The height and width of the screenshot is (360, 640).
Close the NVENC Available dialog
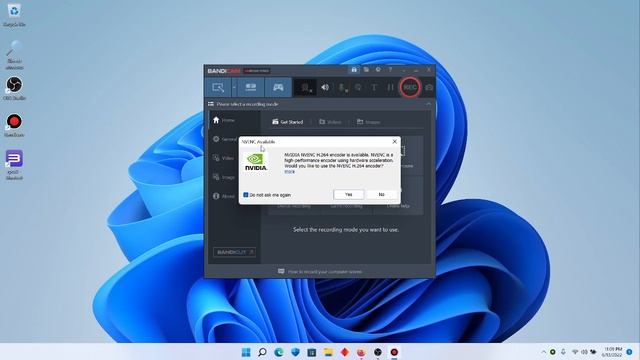394,142
